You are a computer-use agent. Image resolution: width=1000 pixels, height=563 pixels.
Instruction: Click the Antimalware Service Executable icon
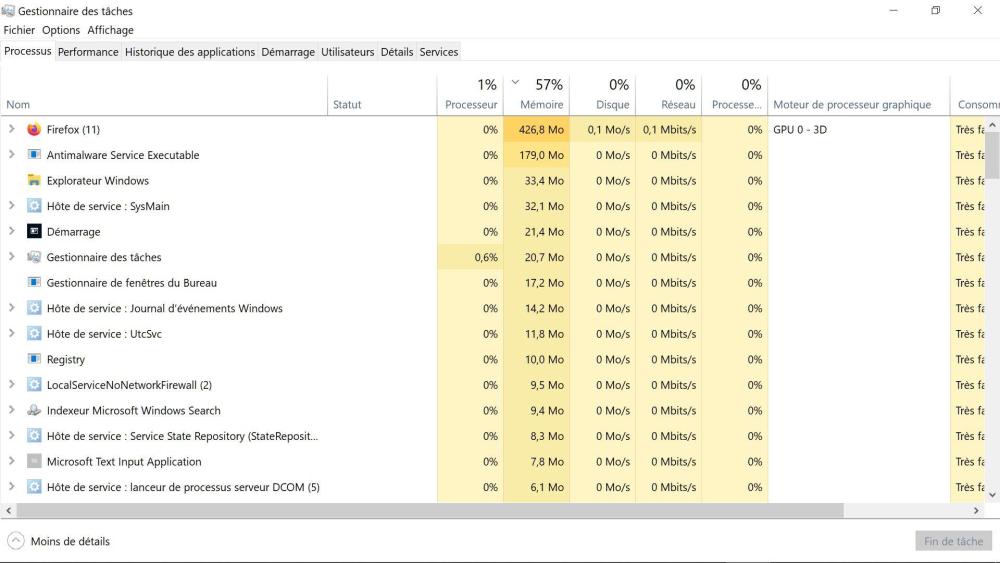34,155
